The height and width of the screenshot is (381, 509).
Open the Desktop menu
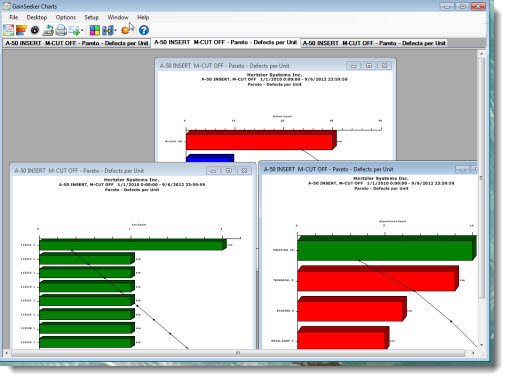tap(37, 17)
